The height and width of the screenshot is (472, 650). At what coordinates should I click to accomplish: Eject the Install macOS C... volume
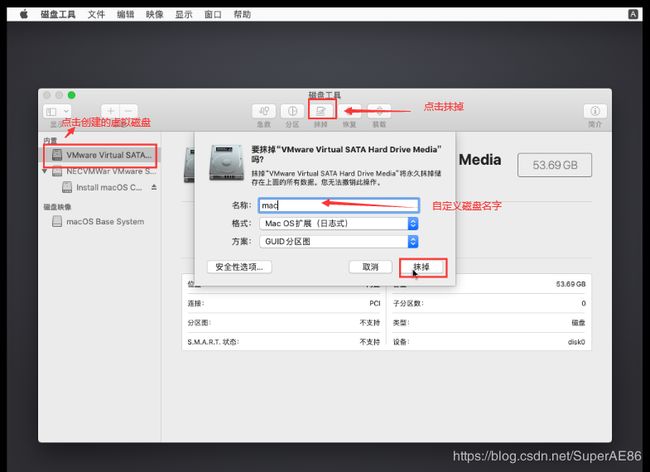[x=154, y=187]
